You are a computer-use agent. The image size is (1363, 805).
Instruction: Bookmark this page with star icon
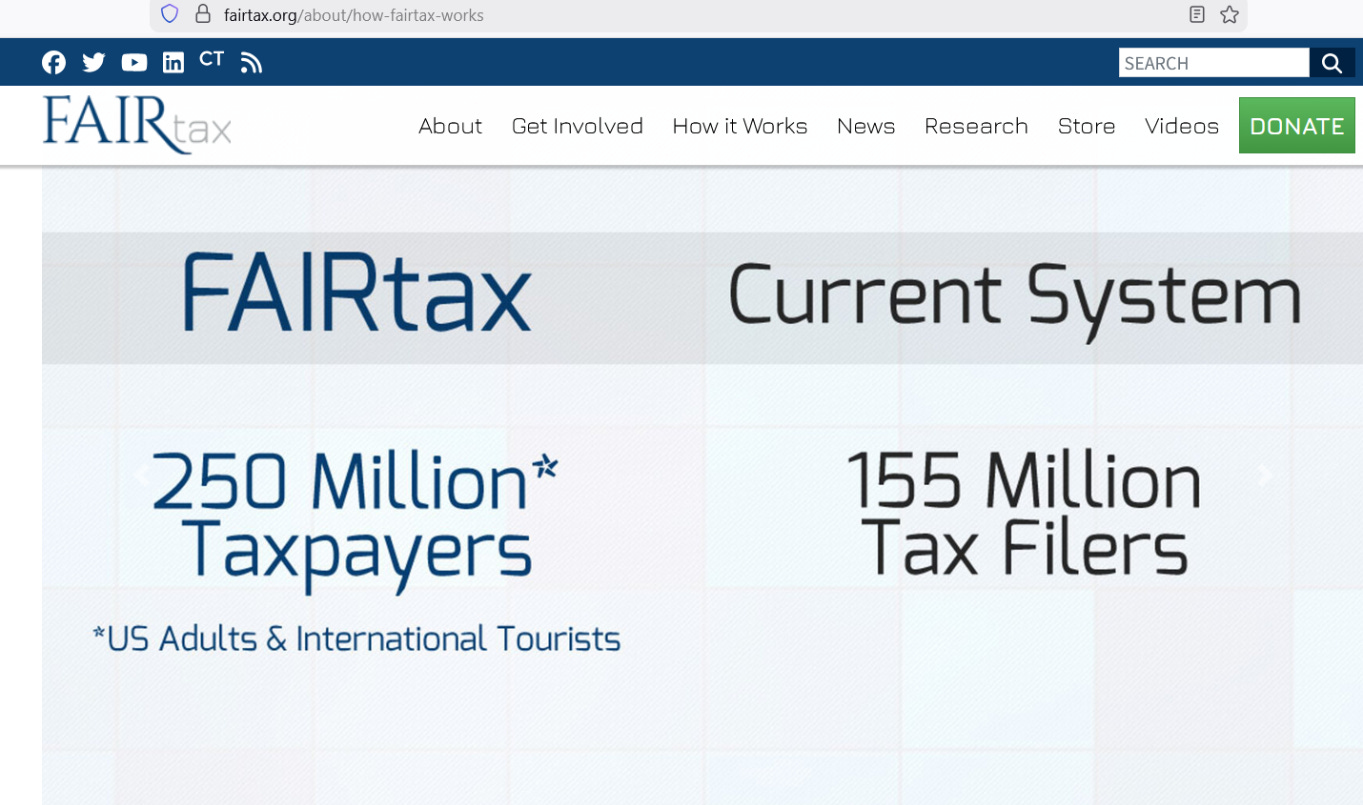point(1229,14)
